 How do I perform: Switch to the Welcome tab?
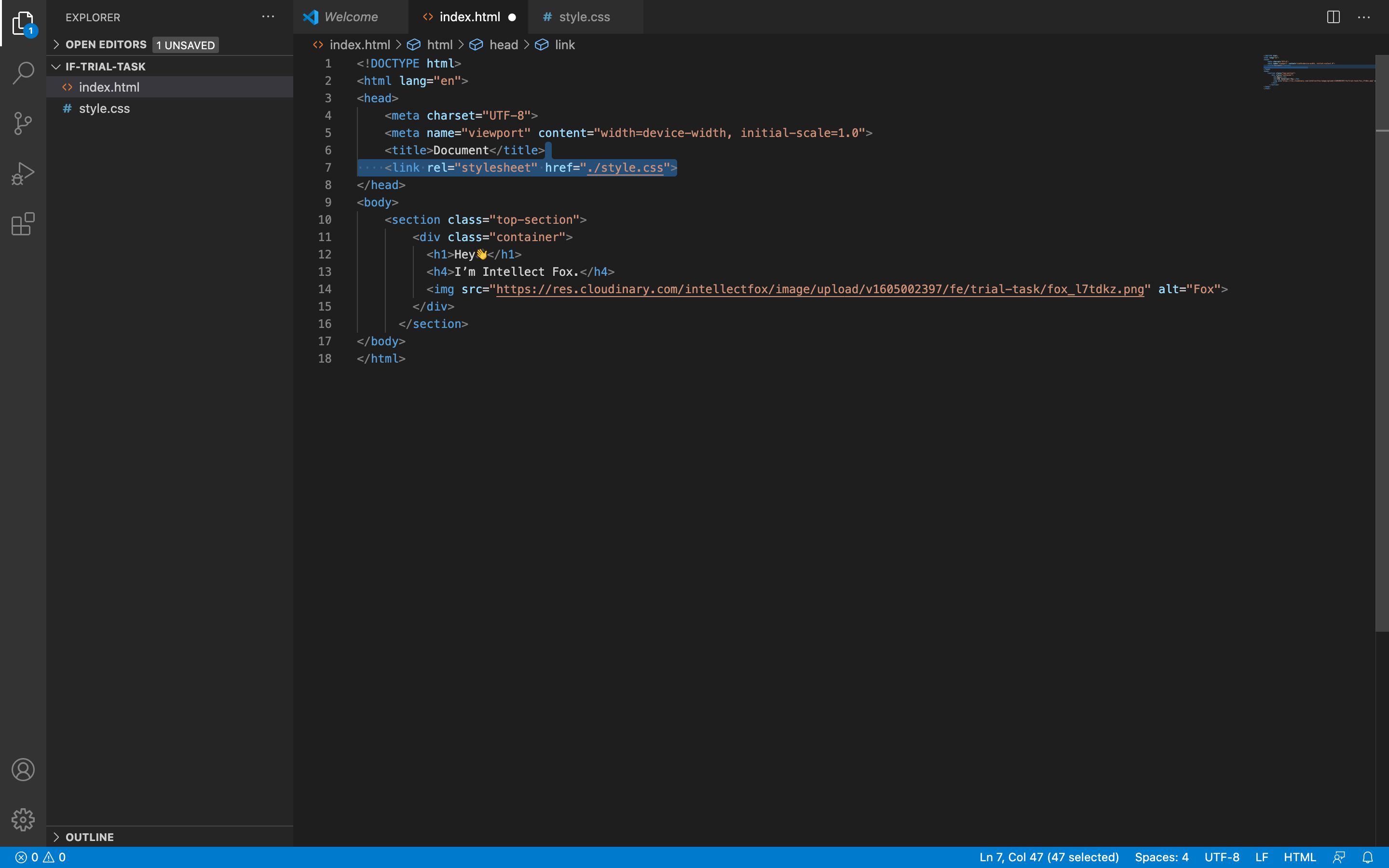[351, 17]
